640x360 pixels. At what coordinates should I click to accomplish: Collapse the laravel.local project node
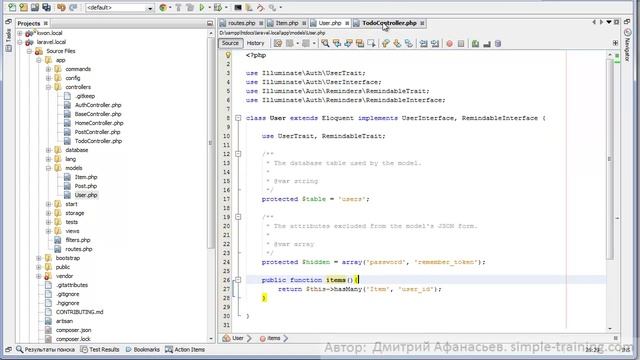20,42
